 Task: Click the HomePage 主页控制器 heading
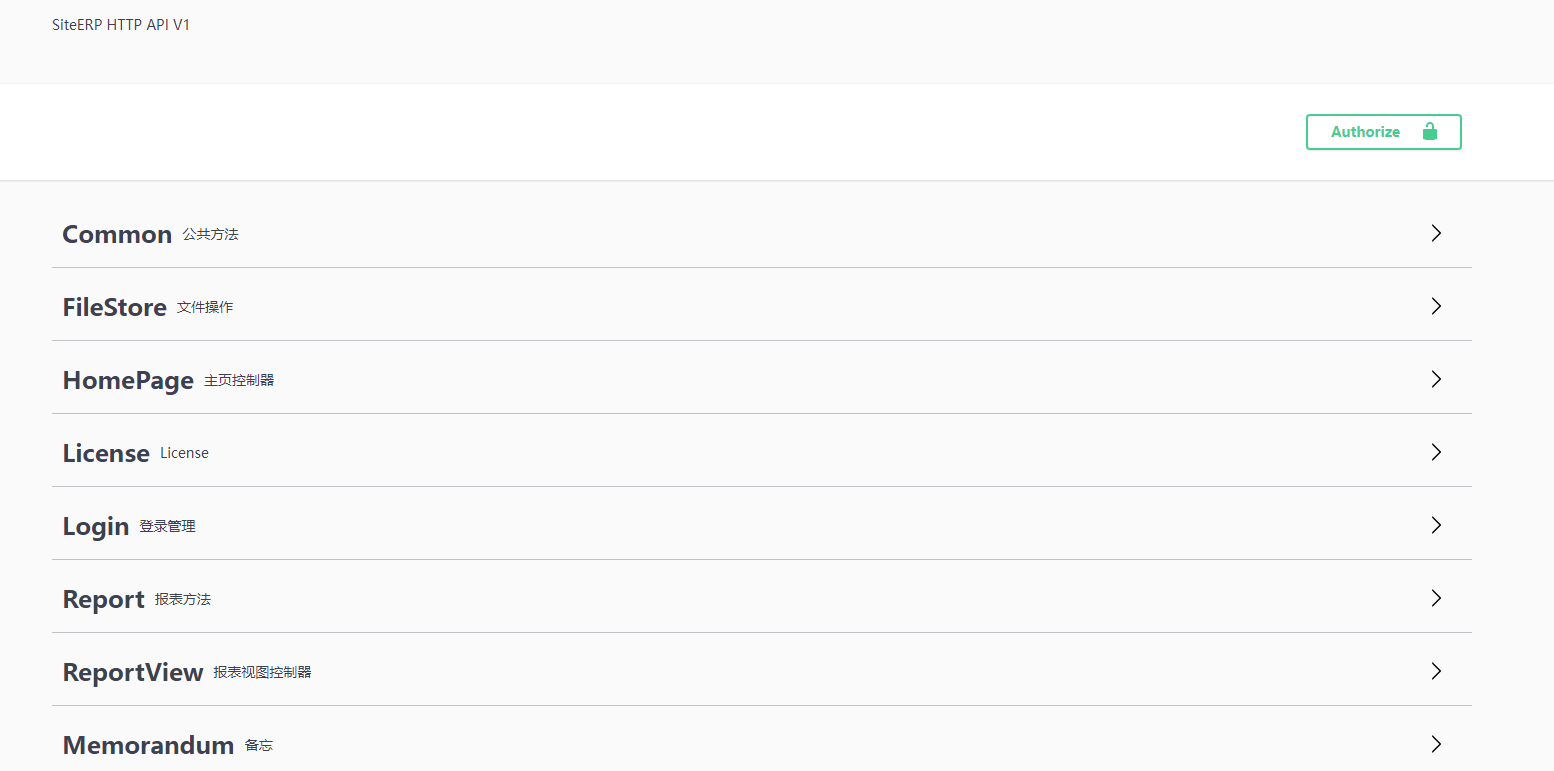coord(128,379)
